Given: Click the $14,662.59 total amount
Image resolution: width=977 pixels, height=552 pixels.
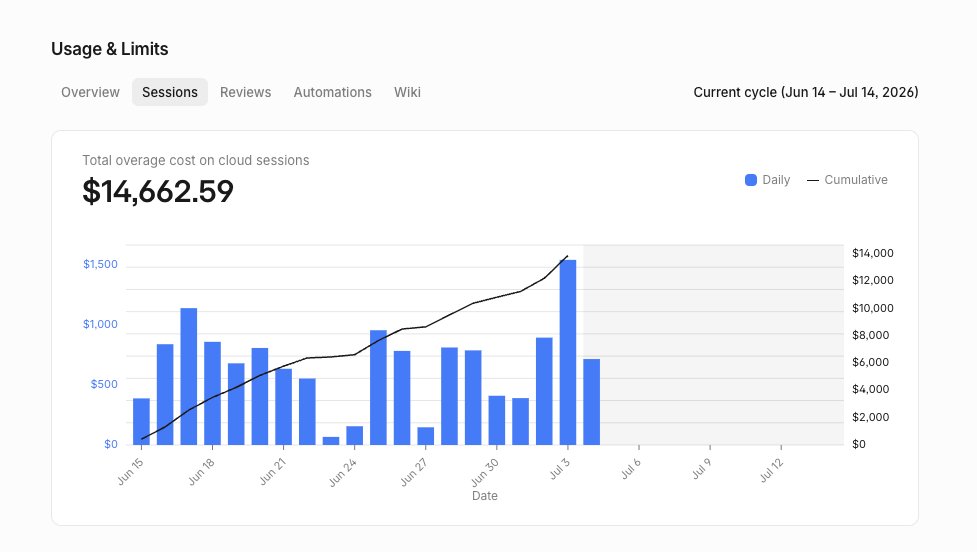Looking at the screenshot, I should tap(158, 191).
